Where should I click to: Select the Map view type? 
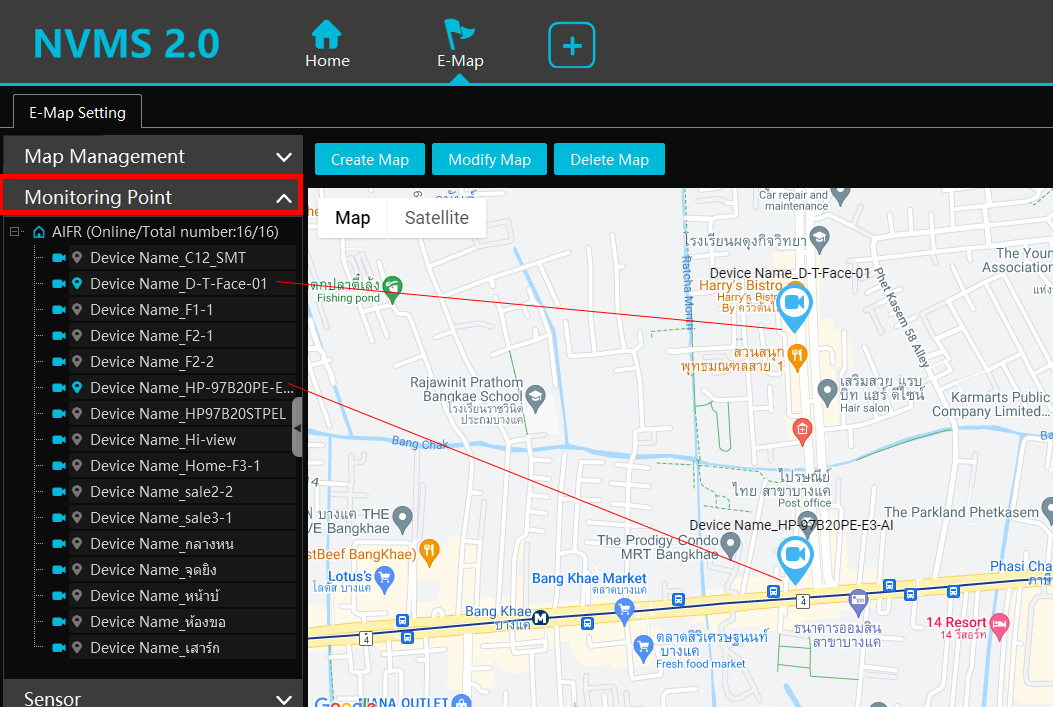point(352,218)
